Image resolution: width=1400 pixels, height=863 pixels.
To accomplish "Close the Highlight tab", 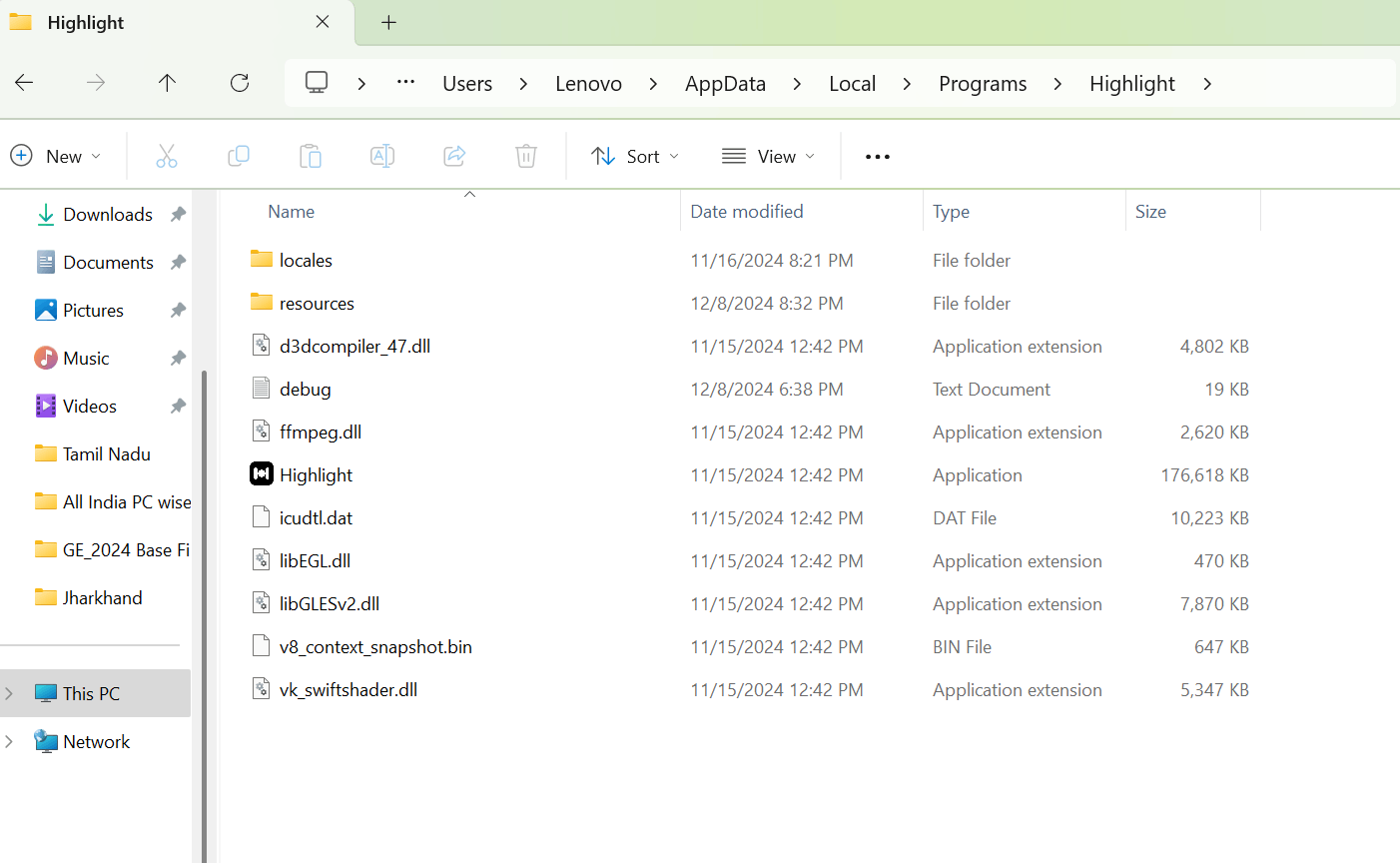I will 323,22.
